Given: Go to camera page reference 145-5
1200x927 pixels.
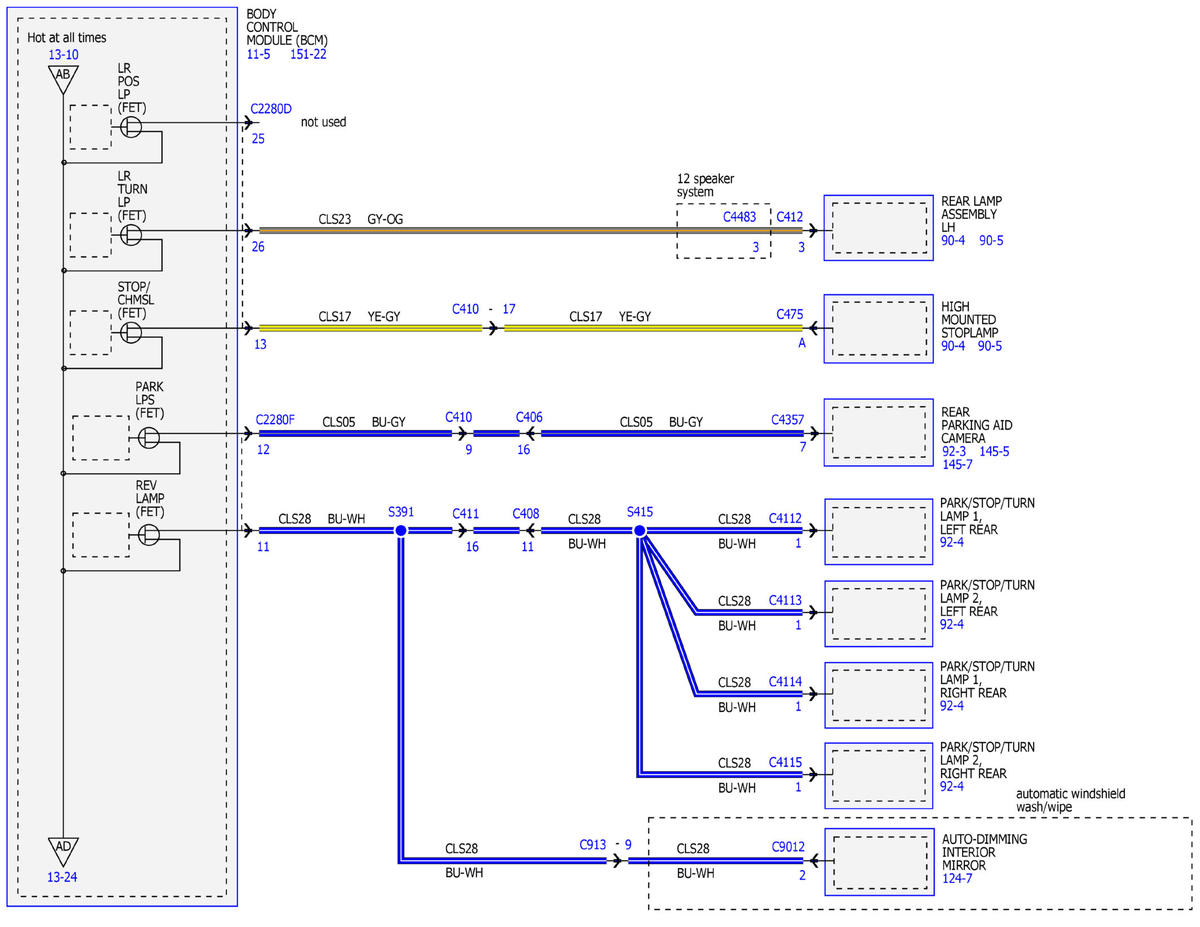Looking at the screenshot, I should (x=994, y=451).
